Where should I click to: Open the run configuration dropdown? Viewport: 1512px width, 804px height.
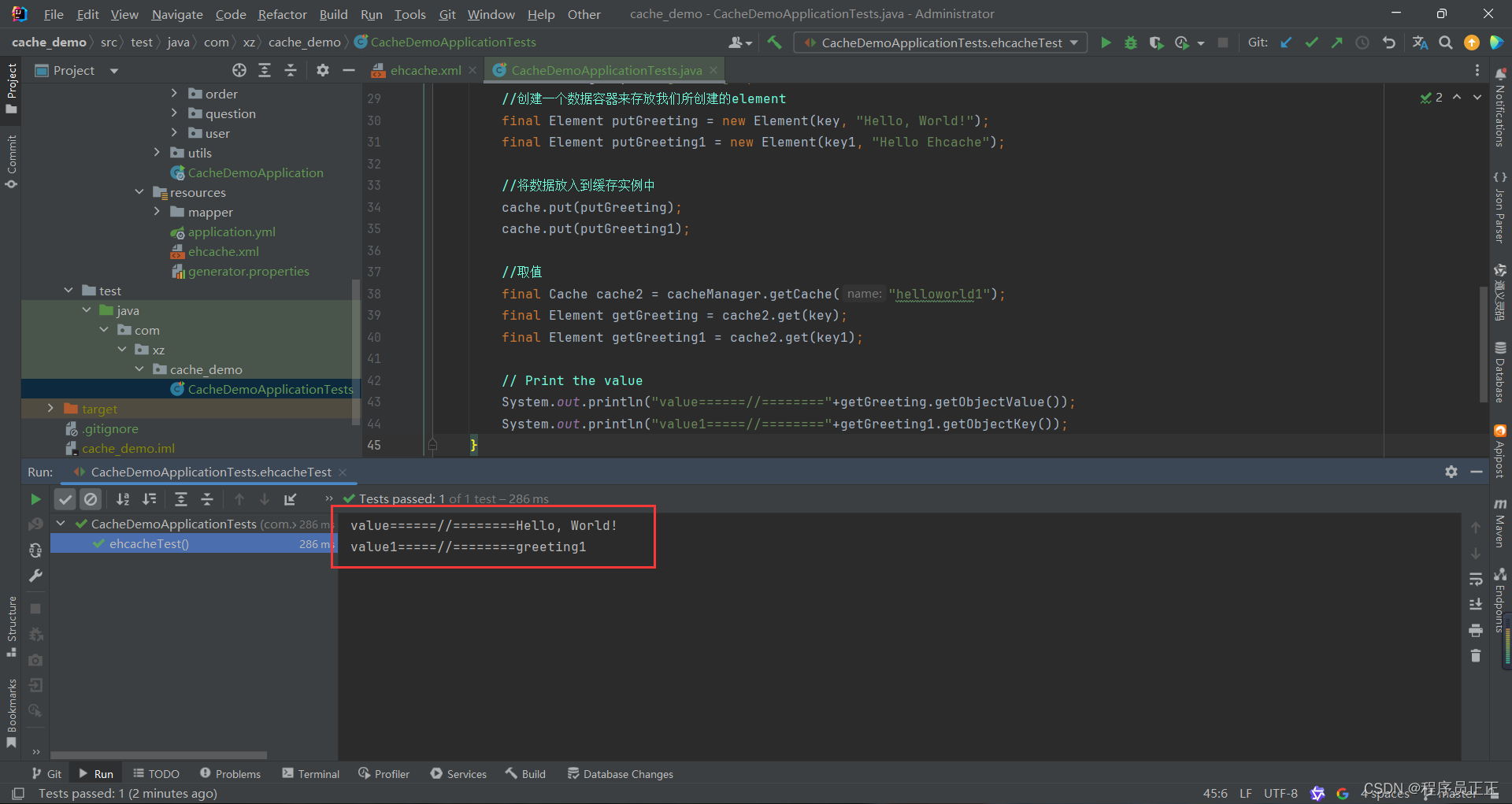[x=941, y=43]
